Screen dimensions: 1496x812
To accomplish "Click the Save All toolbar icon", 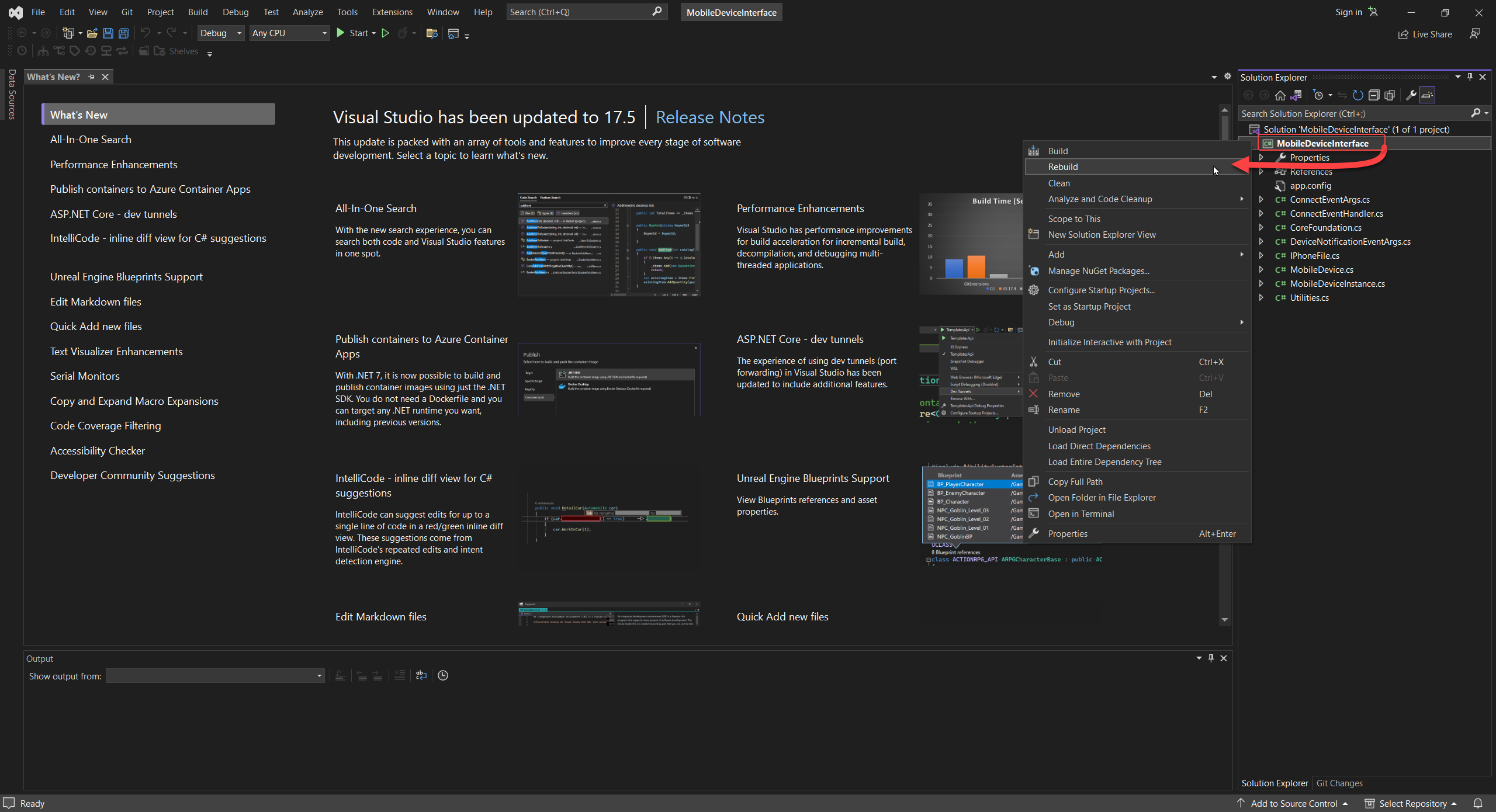I will [x=123, y=33].
